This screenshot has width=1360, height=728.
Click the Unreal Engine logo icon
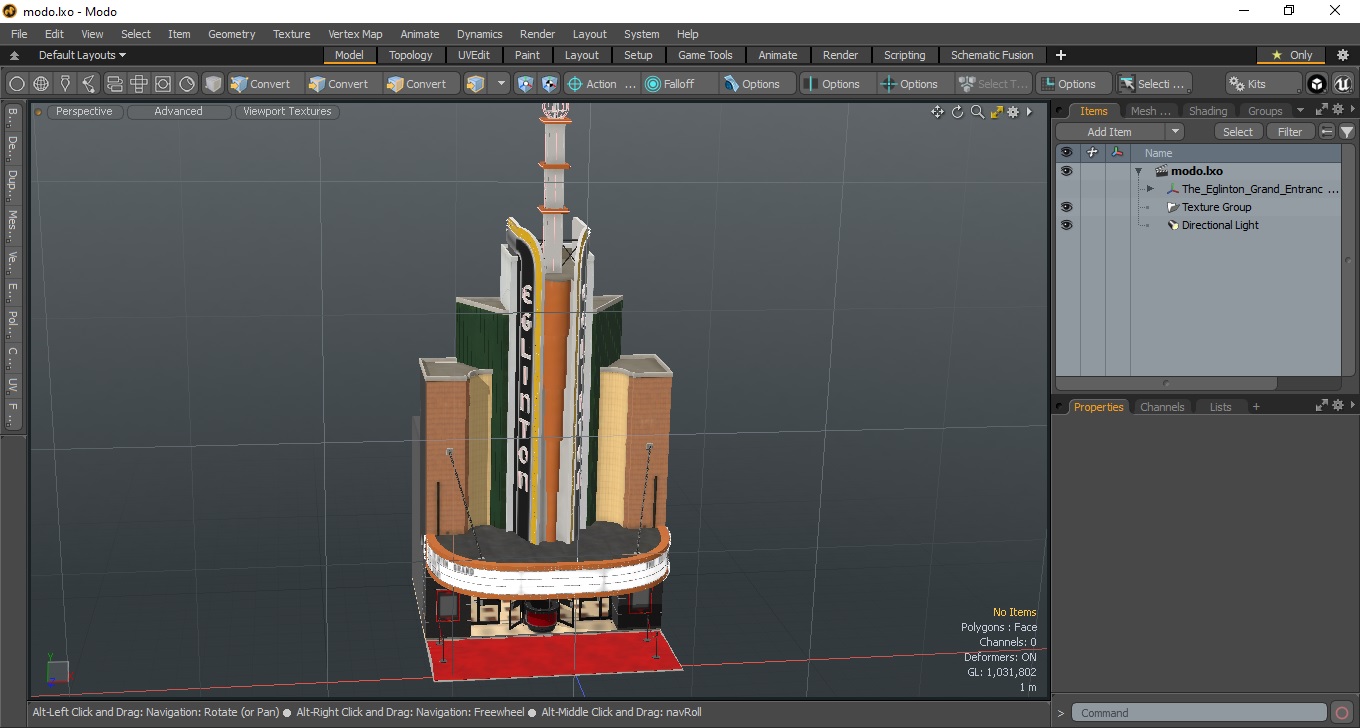[1342, 84]
